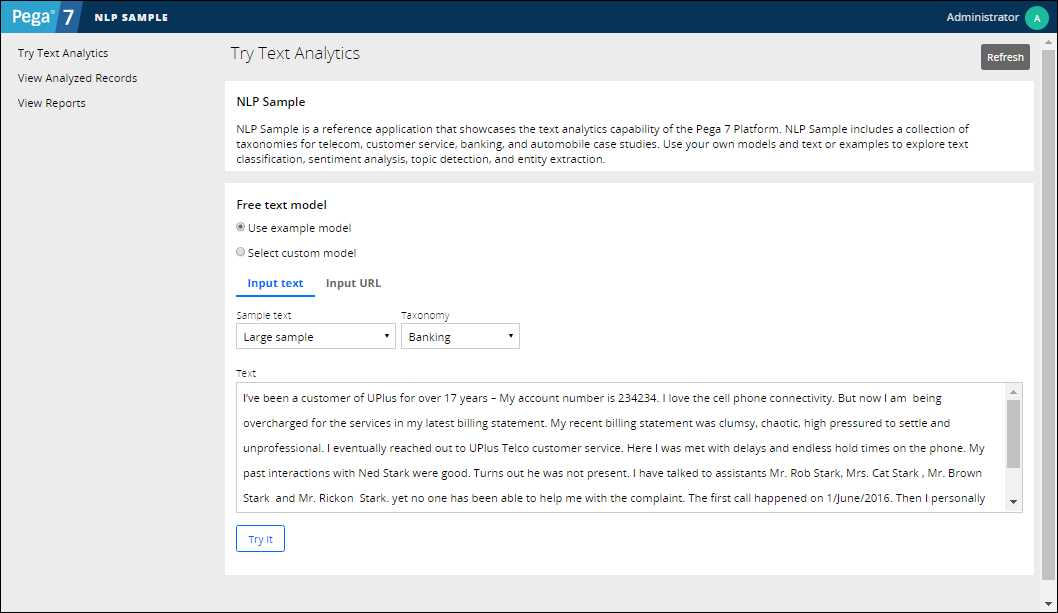The height and width of the screenshot is (613, 1058).
Task: Click the Try it button
Action: point(260,539)
